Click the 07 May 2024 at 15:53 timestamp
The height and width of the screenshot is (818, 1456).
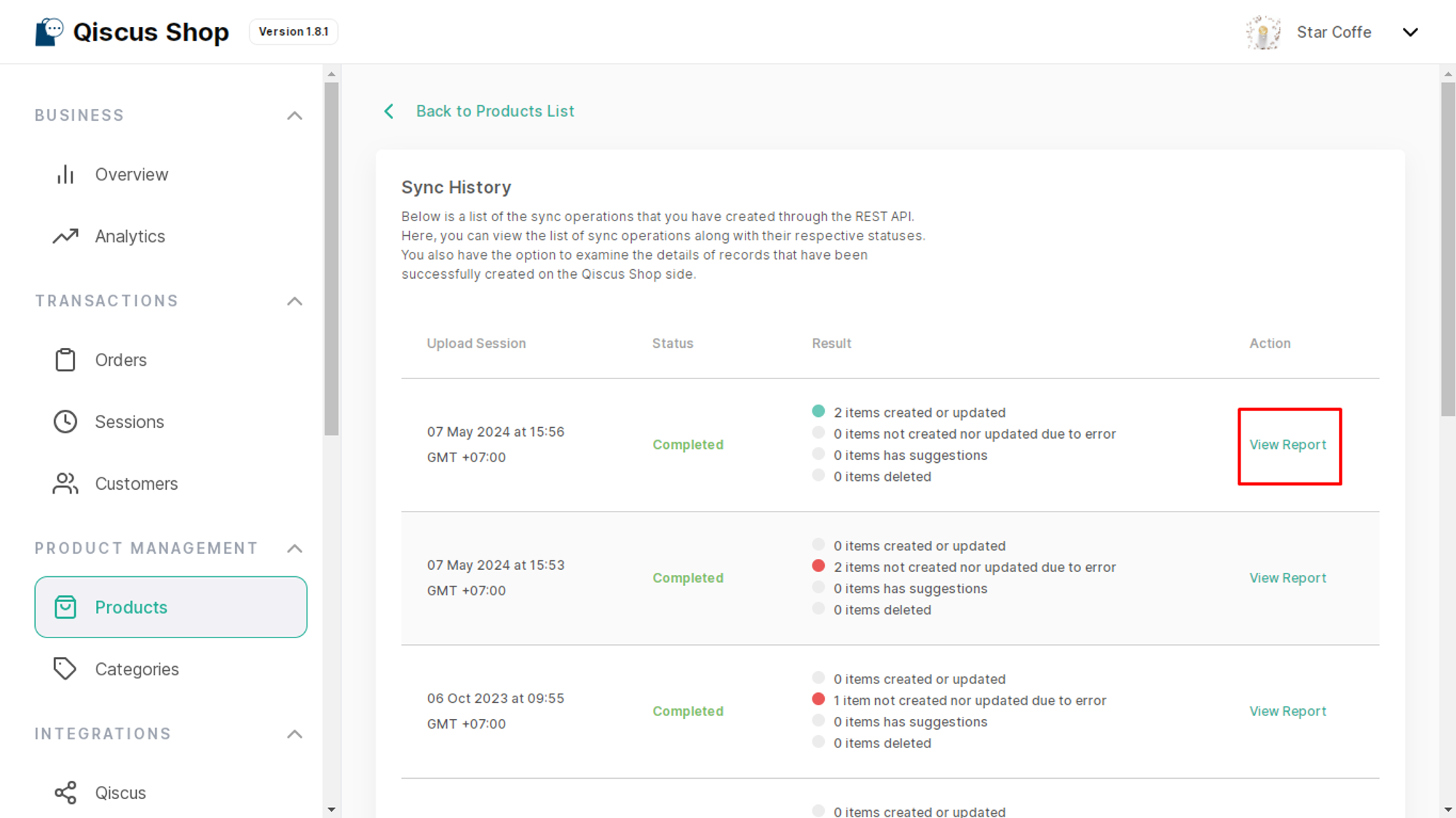(496, 578)
